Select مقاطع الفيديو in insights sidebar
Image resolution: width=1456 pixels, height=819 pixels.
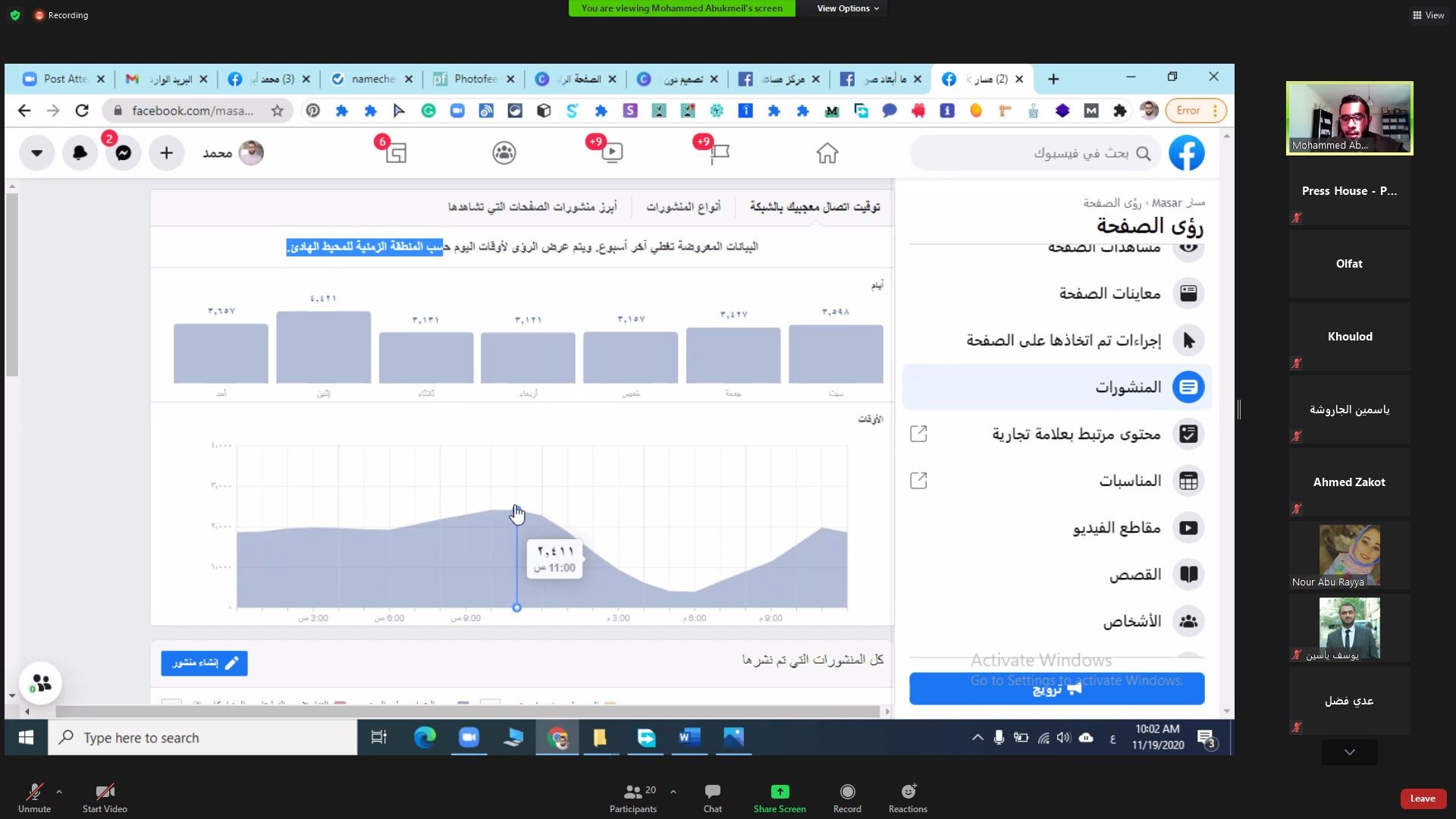pos(1116,528)
